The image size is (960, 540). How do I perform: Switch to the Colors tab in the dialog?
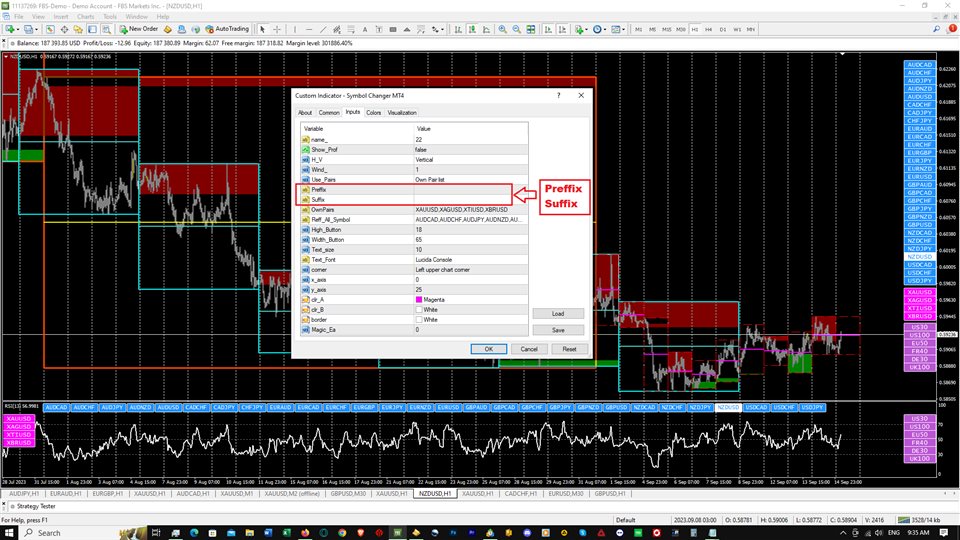373,113
